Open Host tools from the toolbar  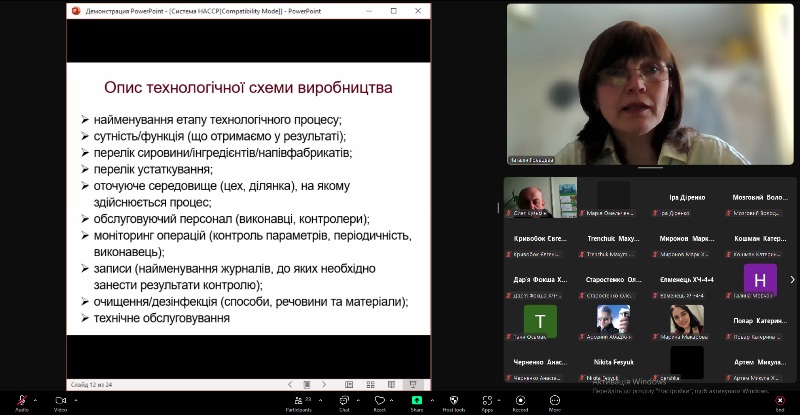tap(454, 401)
